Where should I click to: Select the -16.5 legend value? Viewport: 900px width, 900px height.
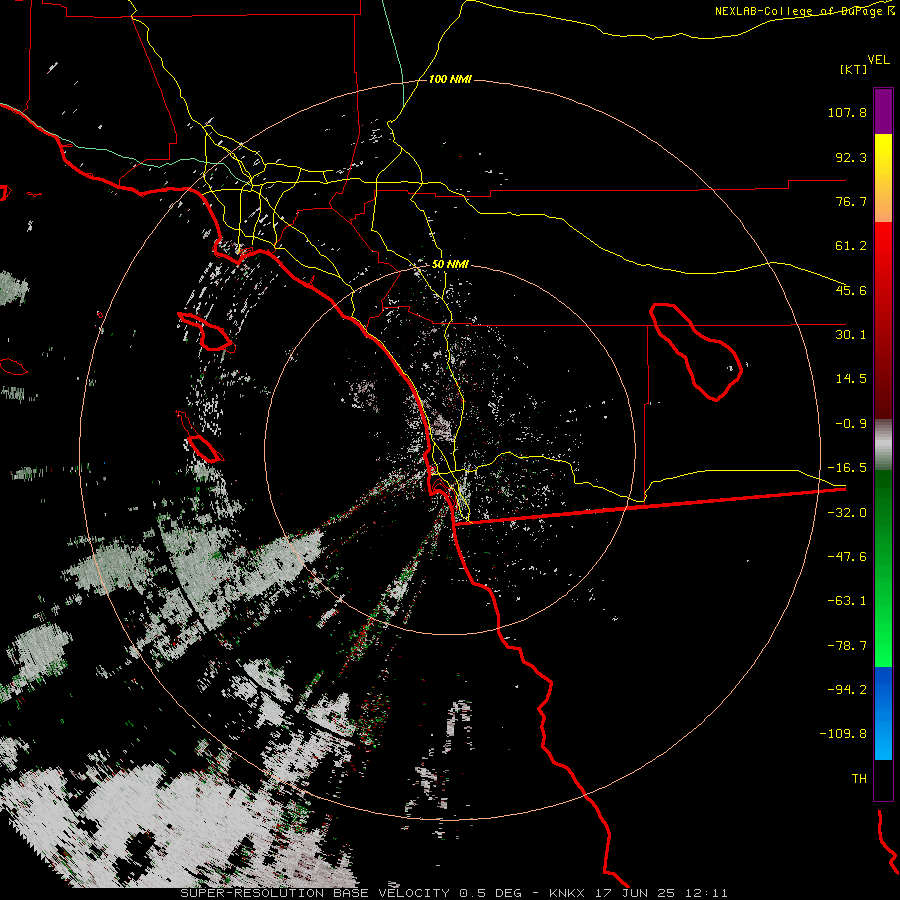847,468
